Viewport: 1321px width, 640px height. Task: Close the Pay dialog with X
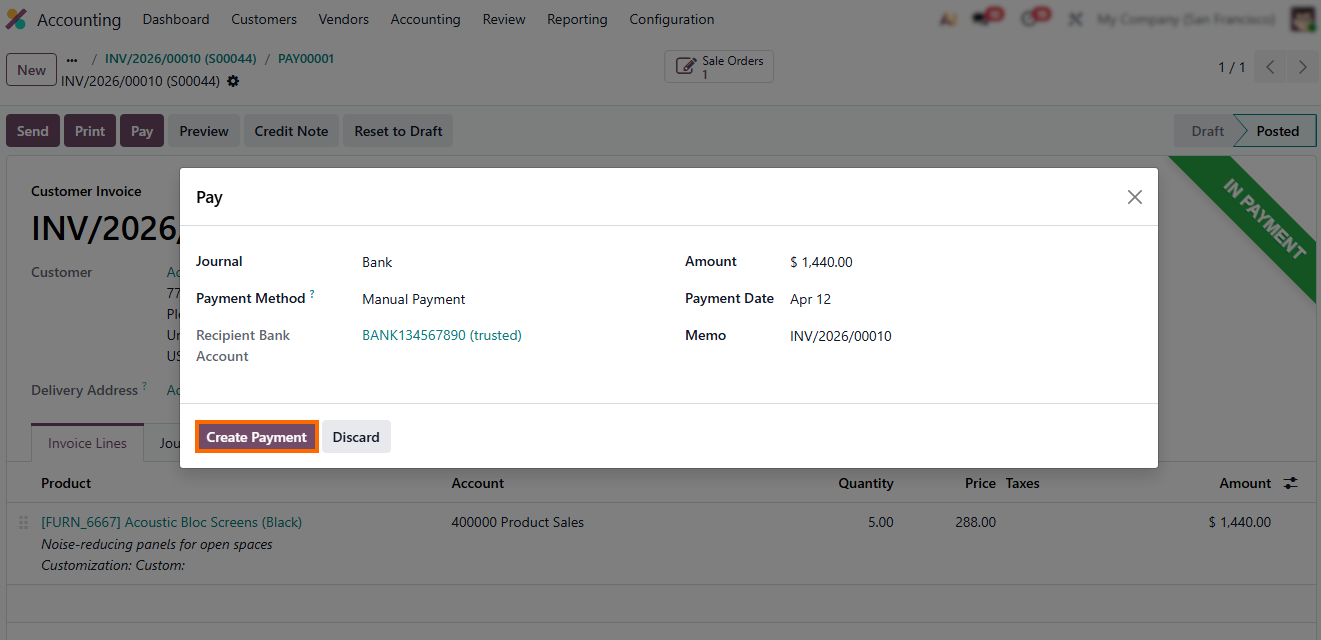click(x=1135, y=197)
